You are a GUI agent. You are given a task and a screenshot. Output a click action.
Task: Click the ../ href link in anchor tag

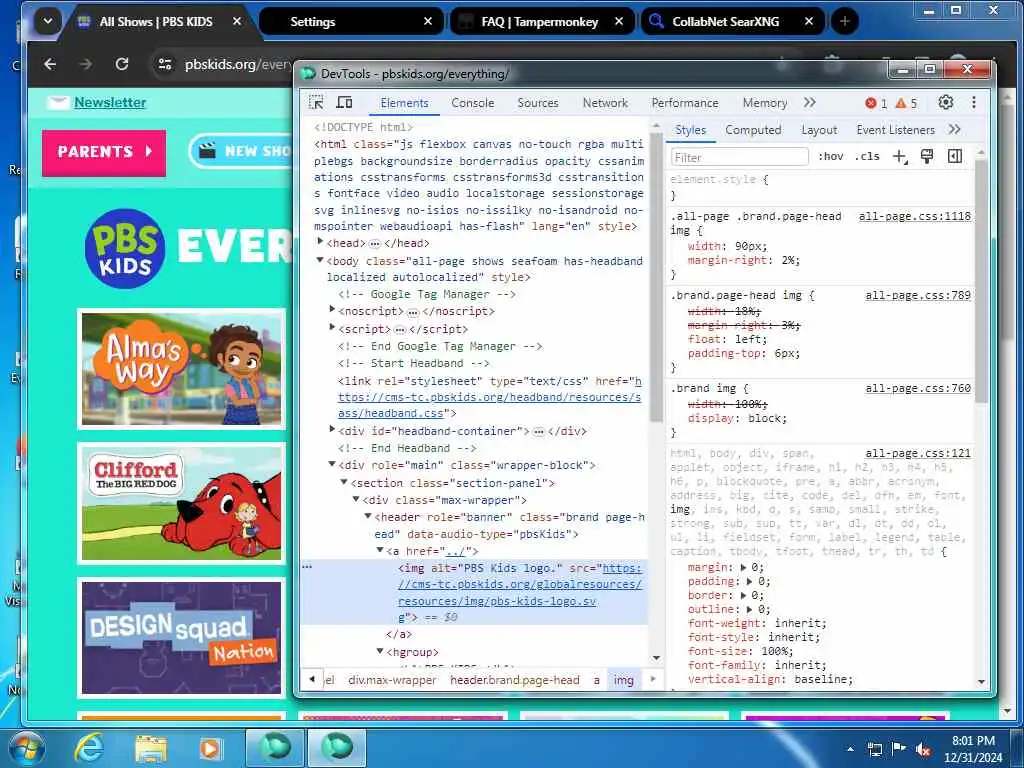(455, 551)
